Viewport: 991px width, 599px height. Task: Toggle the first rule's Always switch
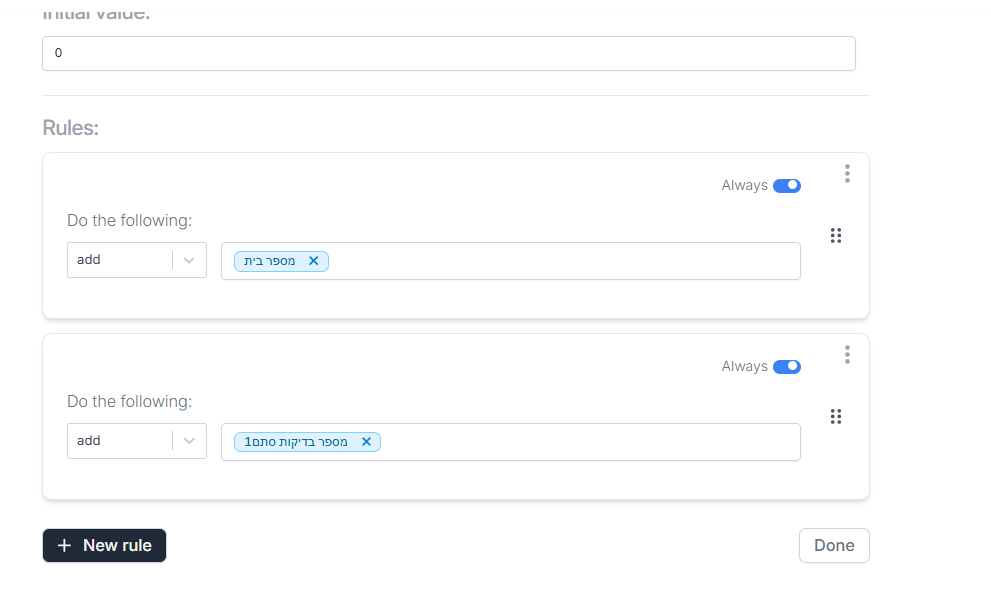pos(787,186)
